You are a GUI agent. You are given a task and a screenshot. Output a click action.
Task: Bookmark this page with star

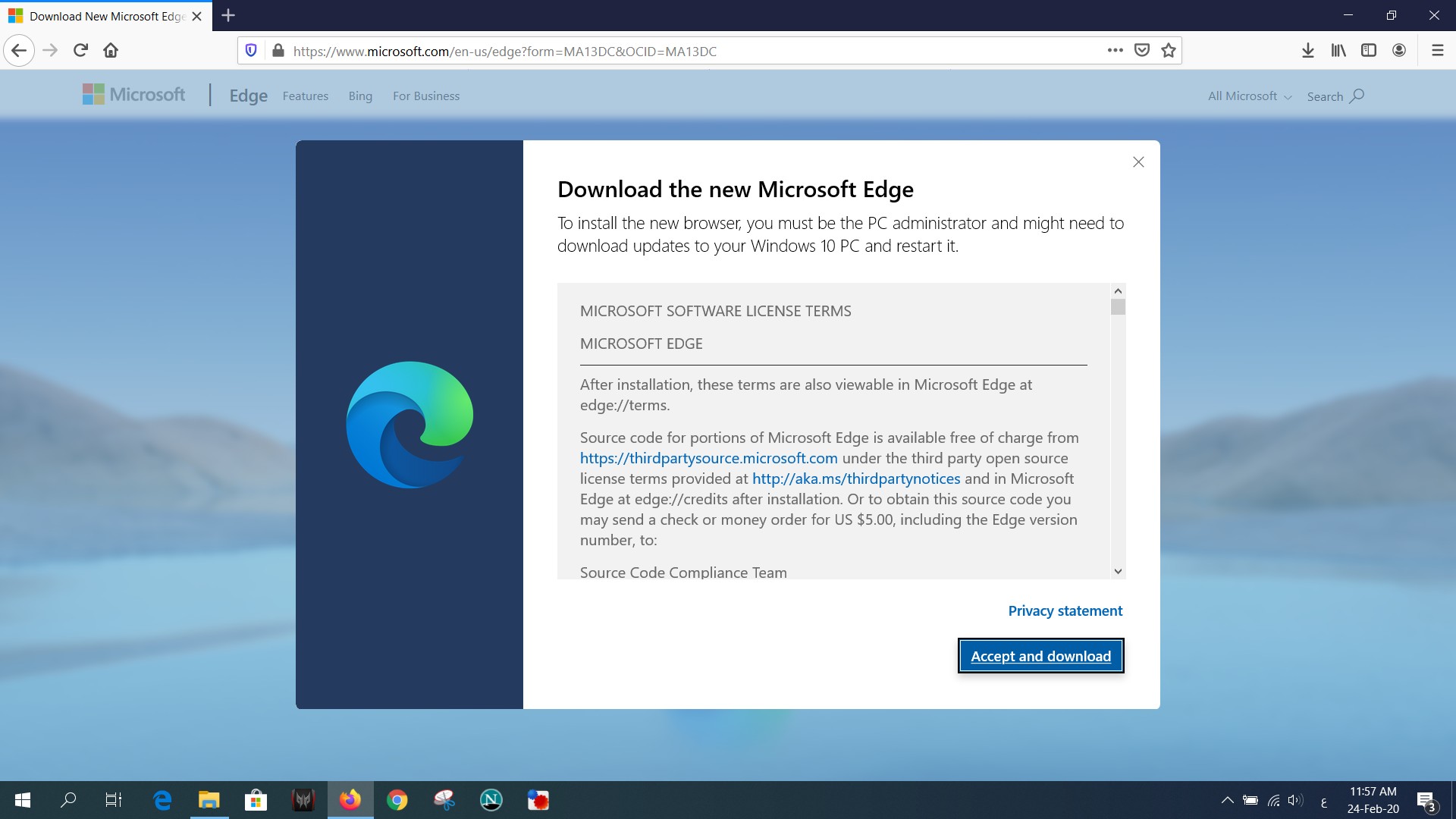point(1169,51)
